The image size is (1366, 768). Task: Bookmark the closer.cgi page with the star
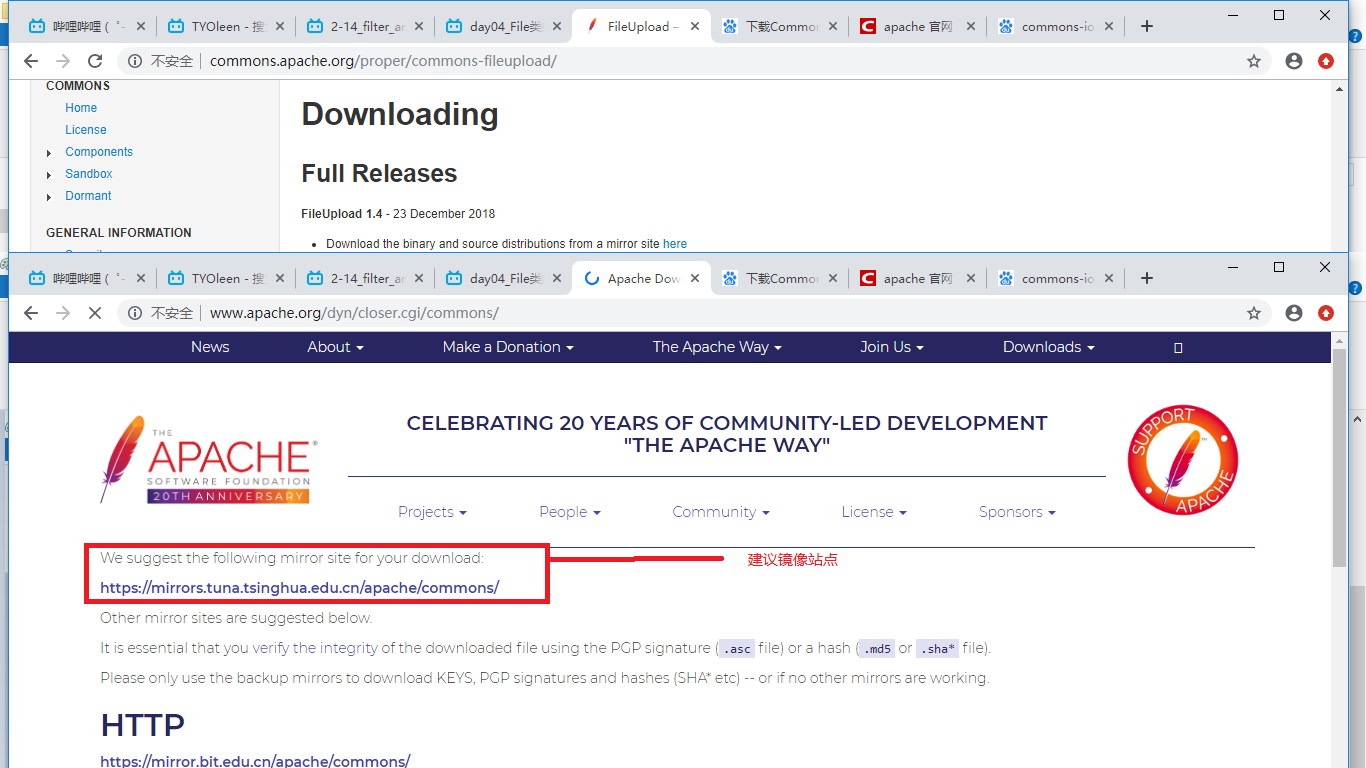coord(1254,313)
